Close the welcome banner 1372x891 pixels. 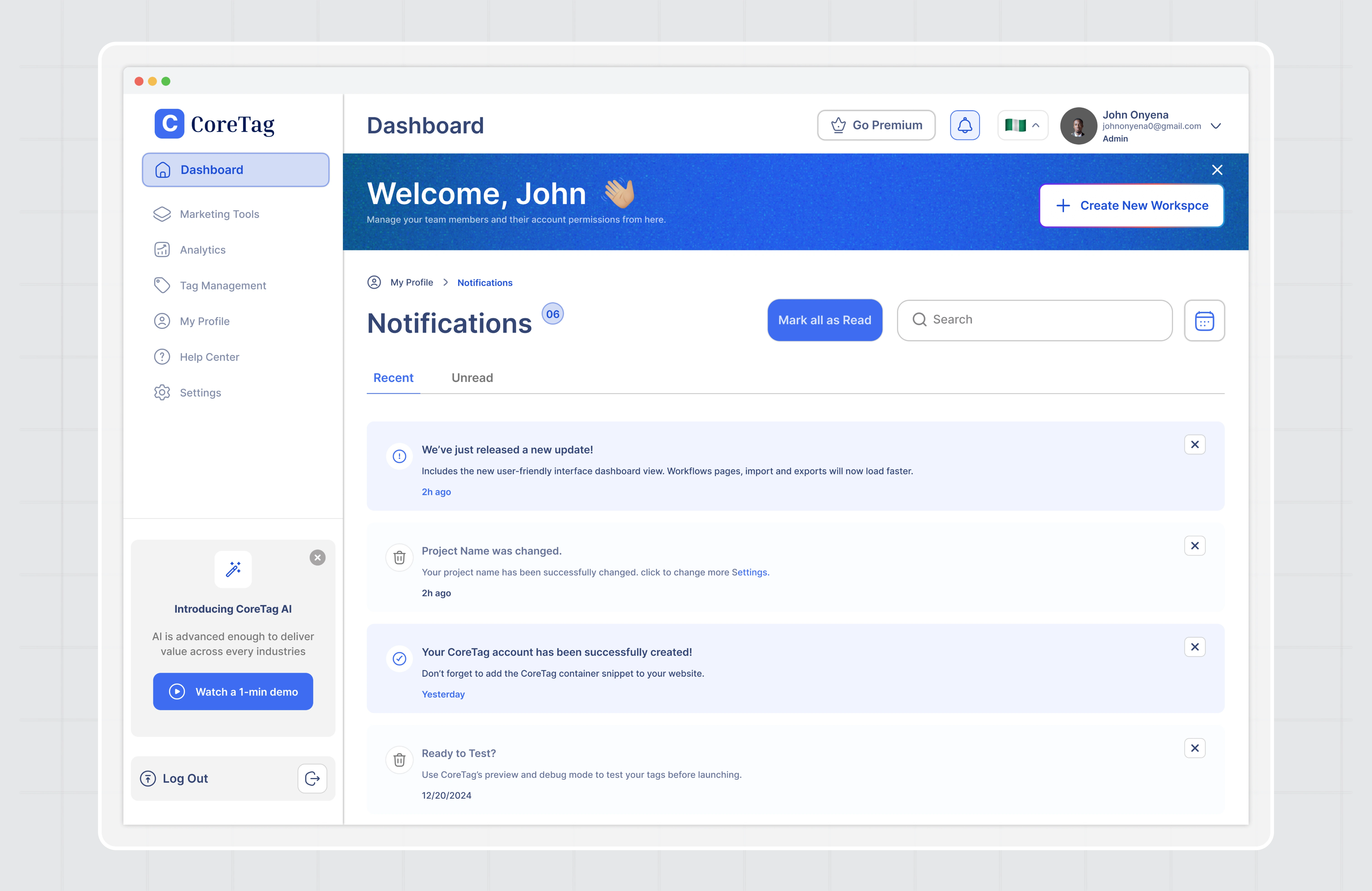click(x=1218, y=170)
